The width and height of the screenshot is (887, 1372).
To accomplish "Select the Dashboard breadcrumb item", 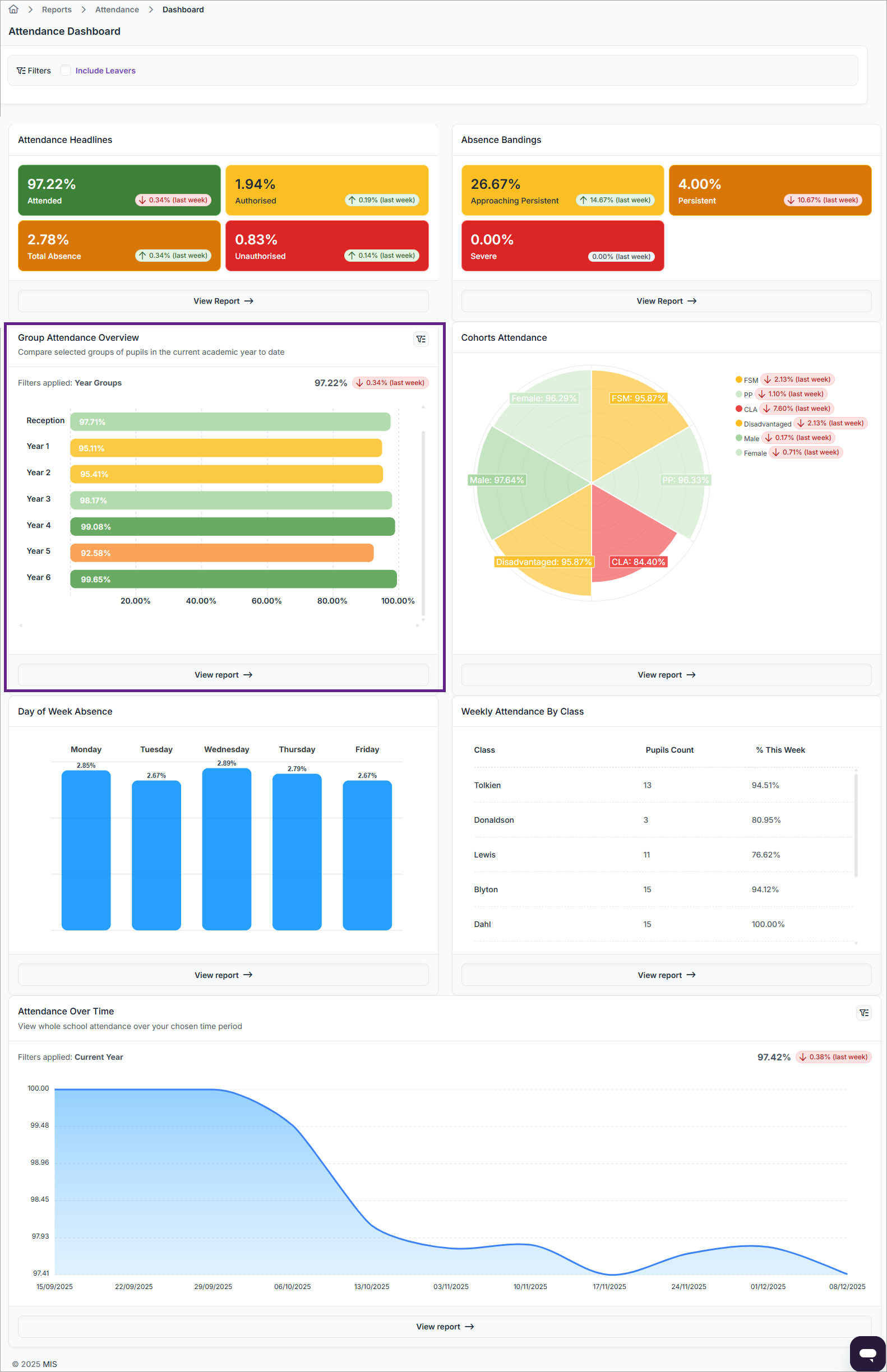I will point(183,10).
